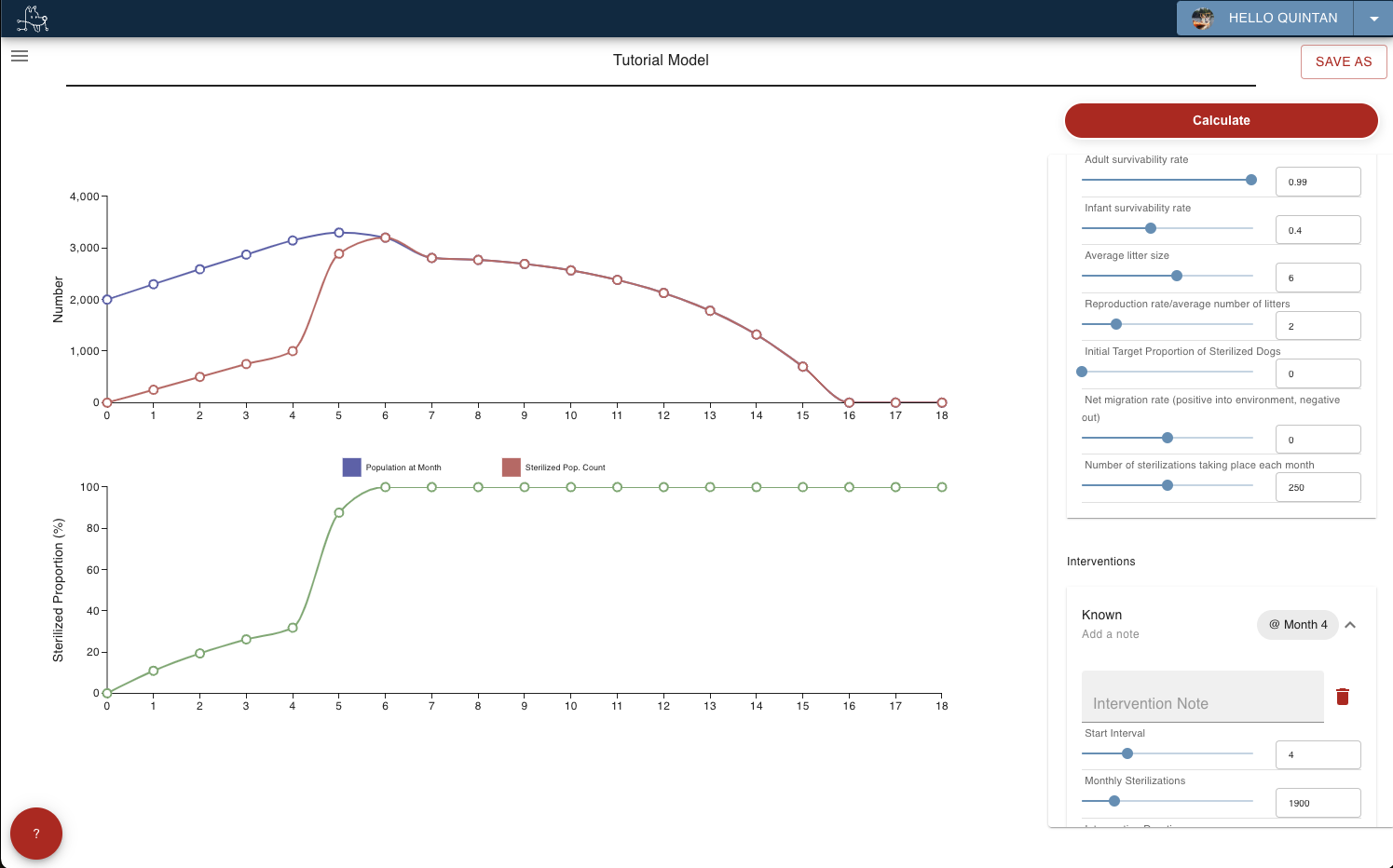
Task: Click sterilized count point at month 15
Action: coord(802,367)
